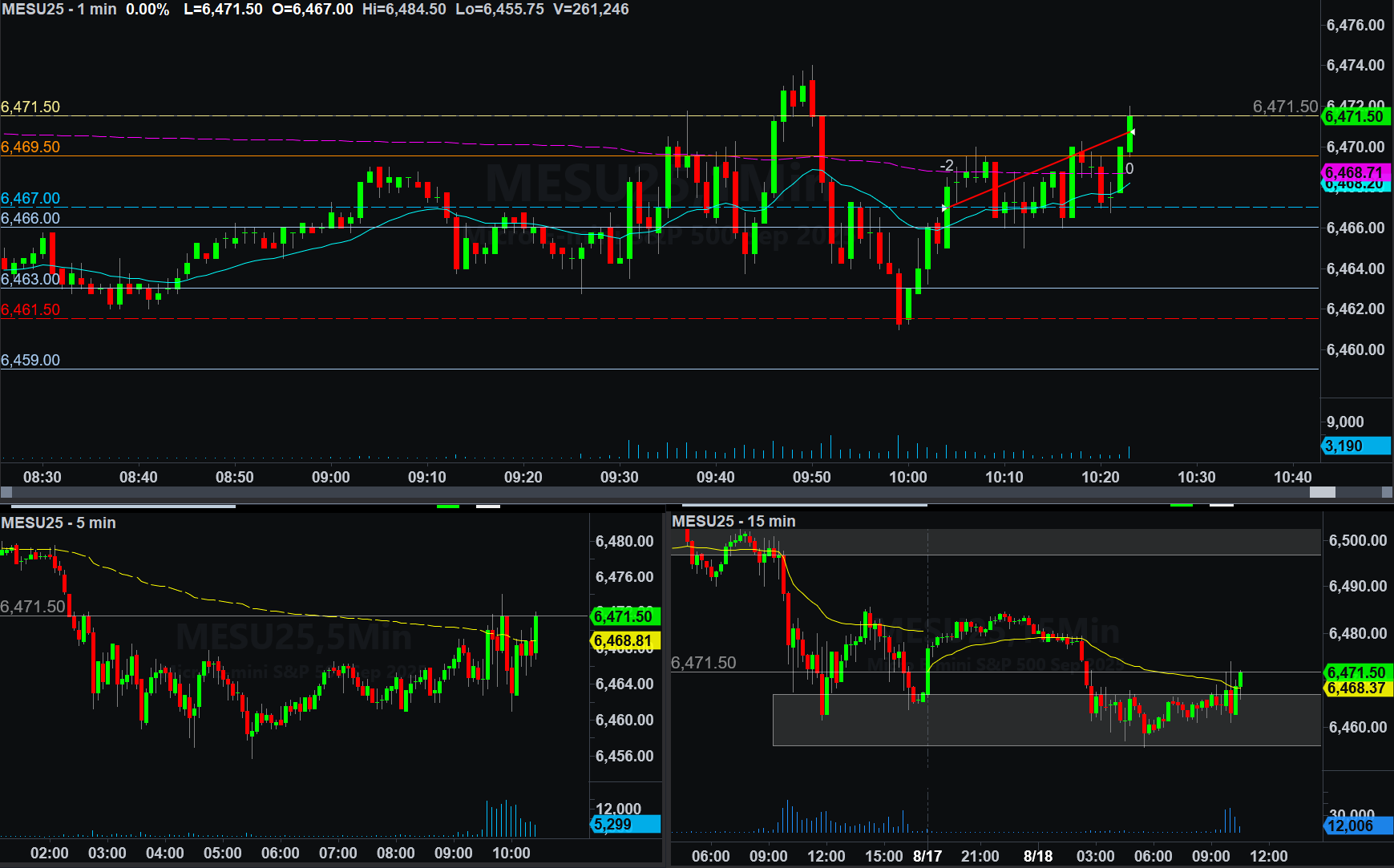Click the 10:00 label on the 1-min time axis
The height and width of the screenshot is (868, 1394).
pyautogui.click(x=907, y=477)
